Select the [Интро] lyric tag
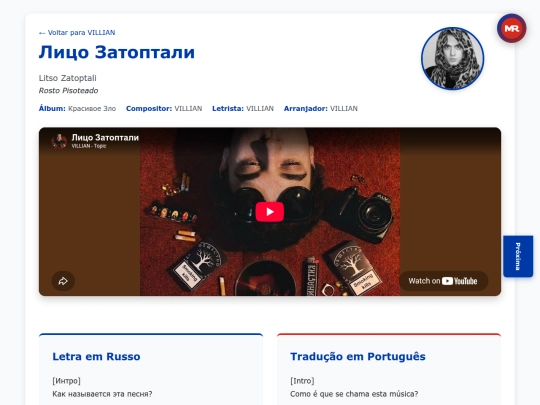This screenshot has width=540, height=405. pyautogui.click(x=66, y=381)
